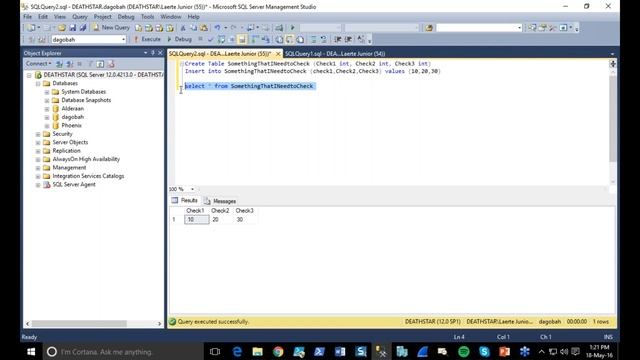The image size is (640, 360).
Task: Parse the query with the checkmark icon
Action: click(x=211, y=40)
